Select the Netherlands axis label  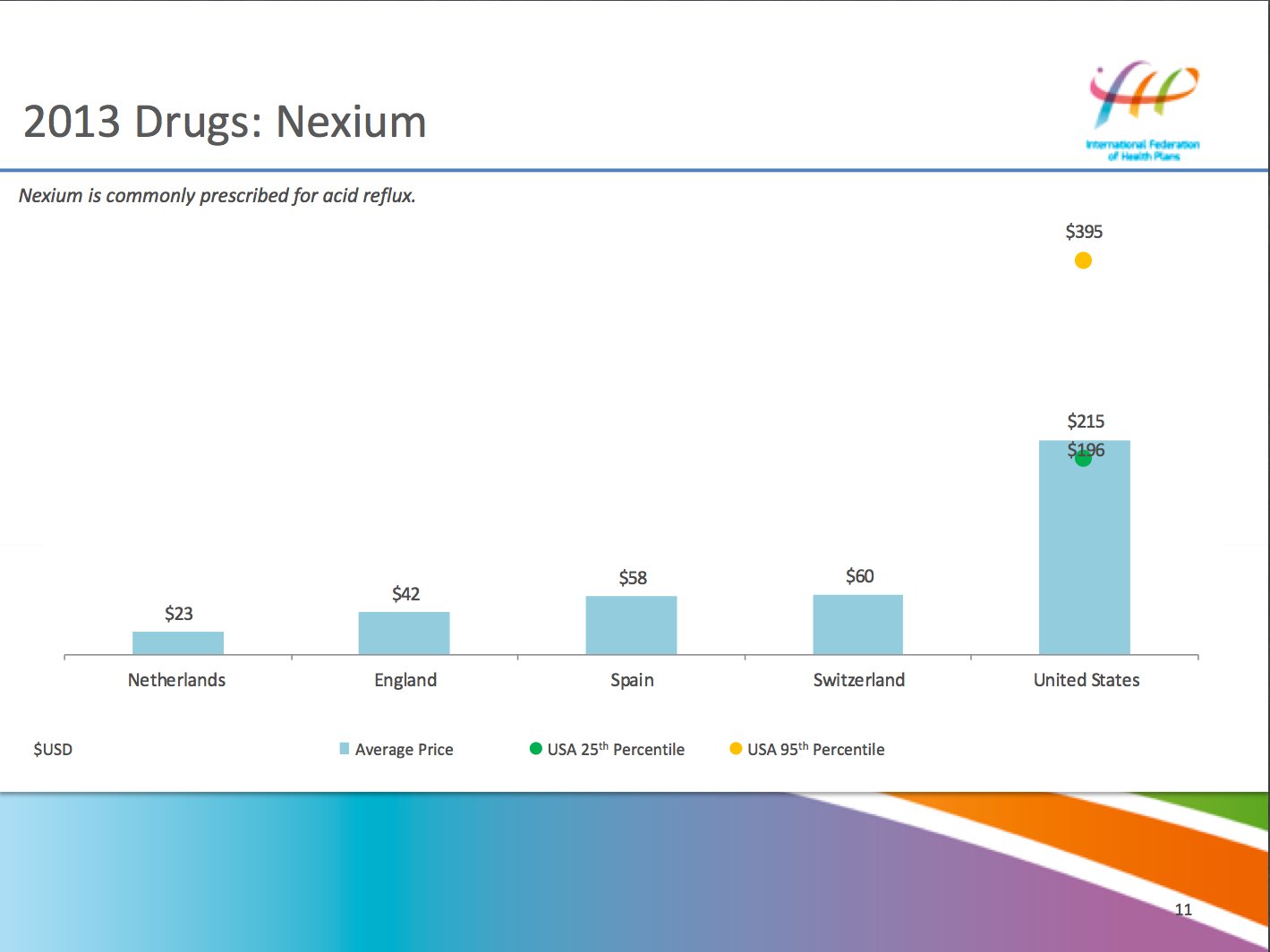coord(176,680)
